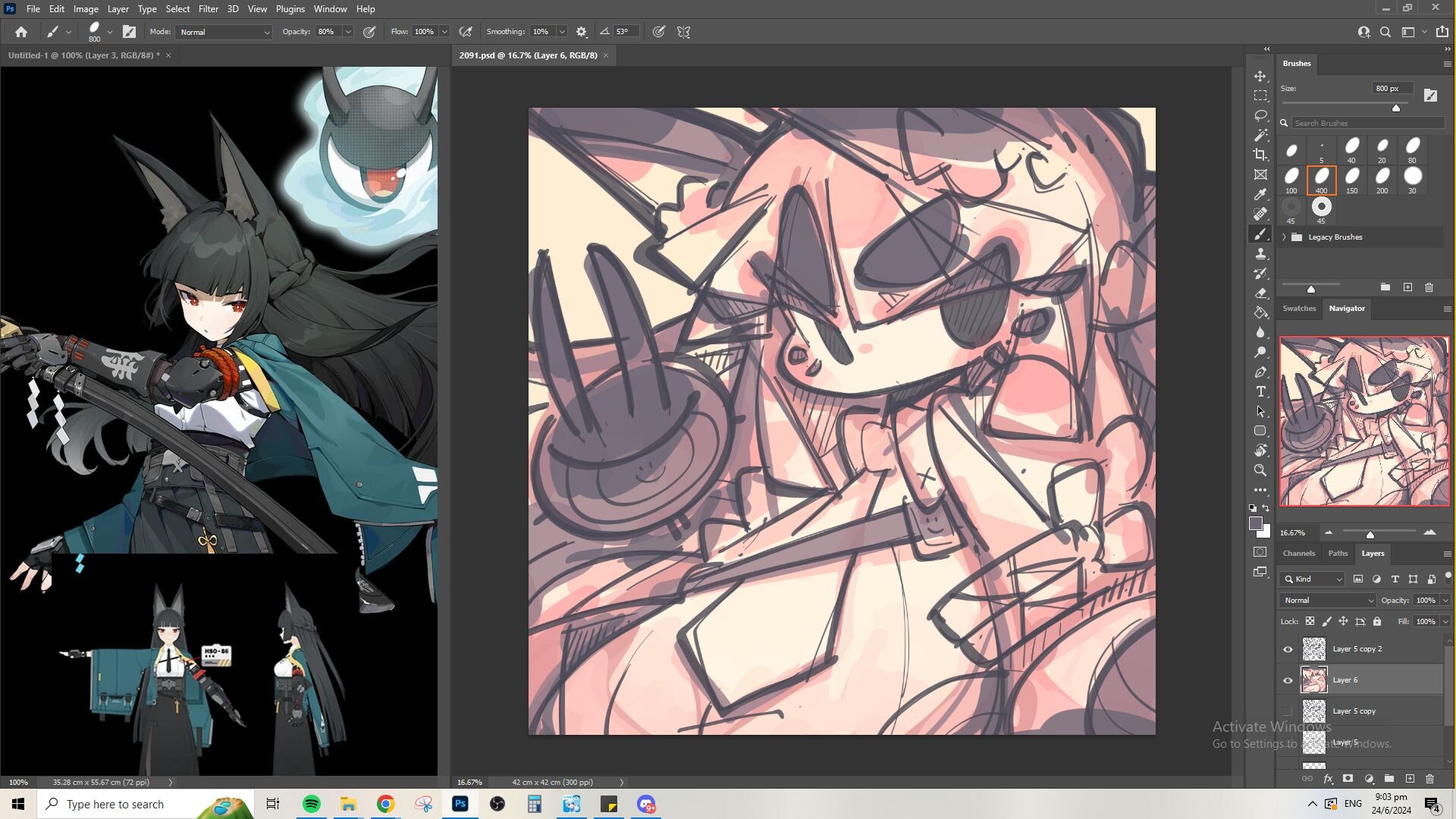
Task: Select the Lasso tool
Action: pos(1260,115)
